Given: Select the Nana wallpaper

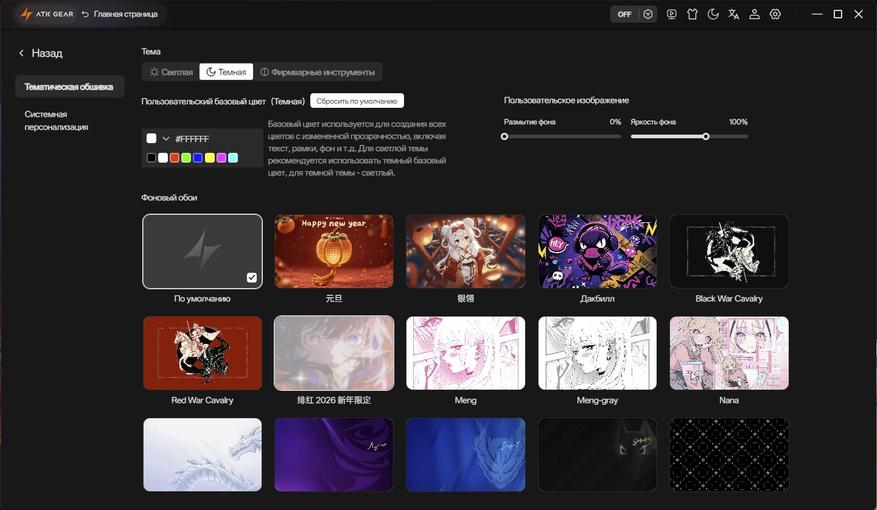Looking at the screenshot, I should click(729, 353).
